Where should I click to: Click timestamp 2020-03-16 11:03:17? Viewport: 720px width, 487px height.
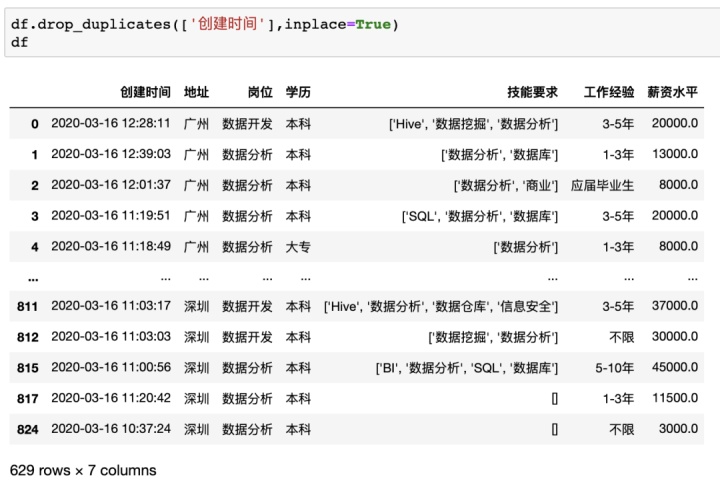pos(111,306)
